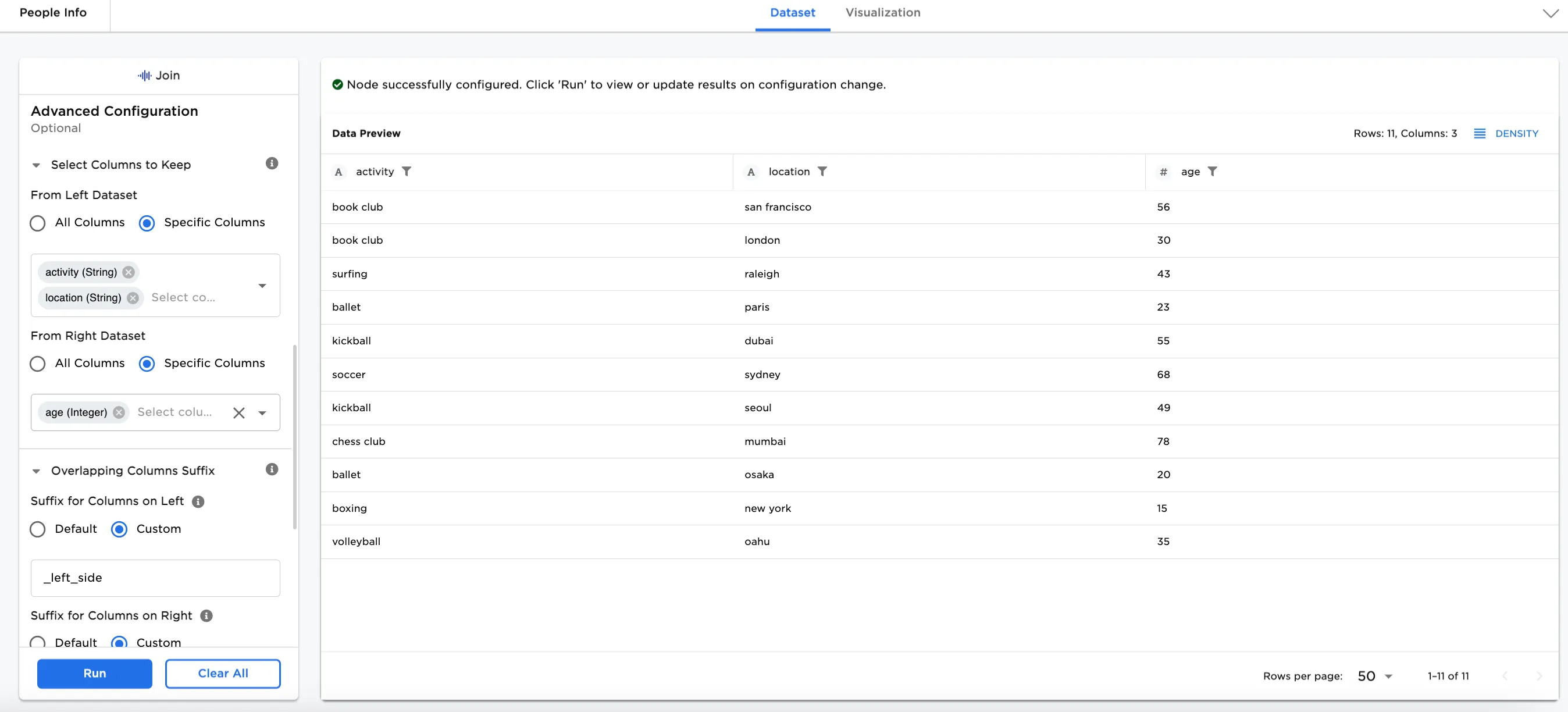Collapse the Overlapping Columns Suffix section
The height and width of the screenshot is (712, 1568).
36,471
